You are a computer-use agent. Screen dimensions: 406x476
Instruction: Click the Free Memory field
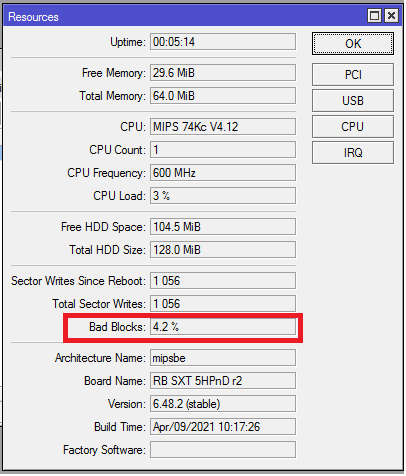pyautogui.click(x=223, y=73)
